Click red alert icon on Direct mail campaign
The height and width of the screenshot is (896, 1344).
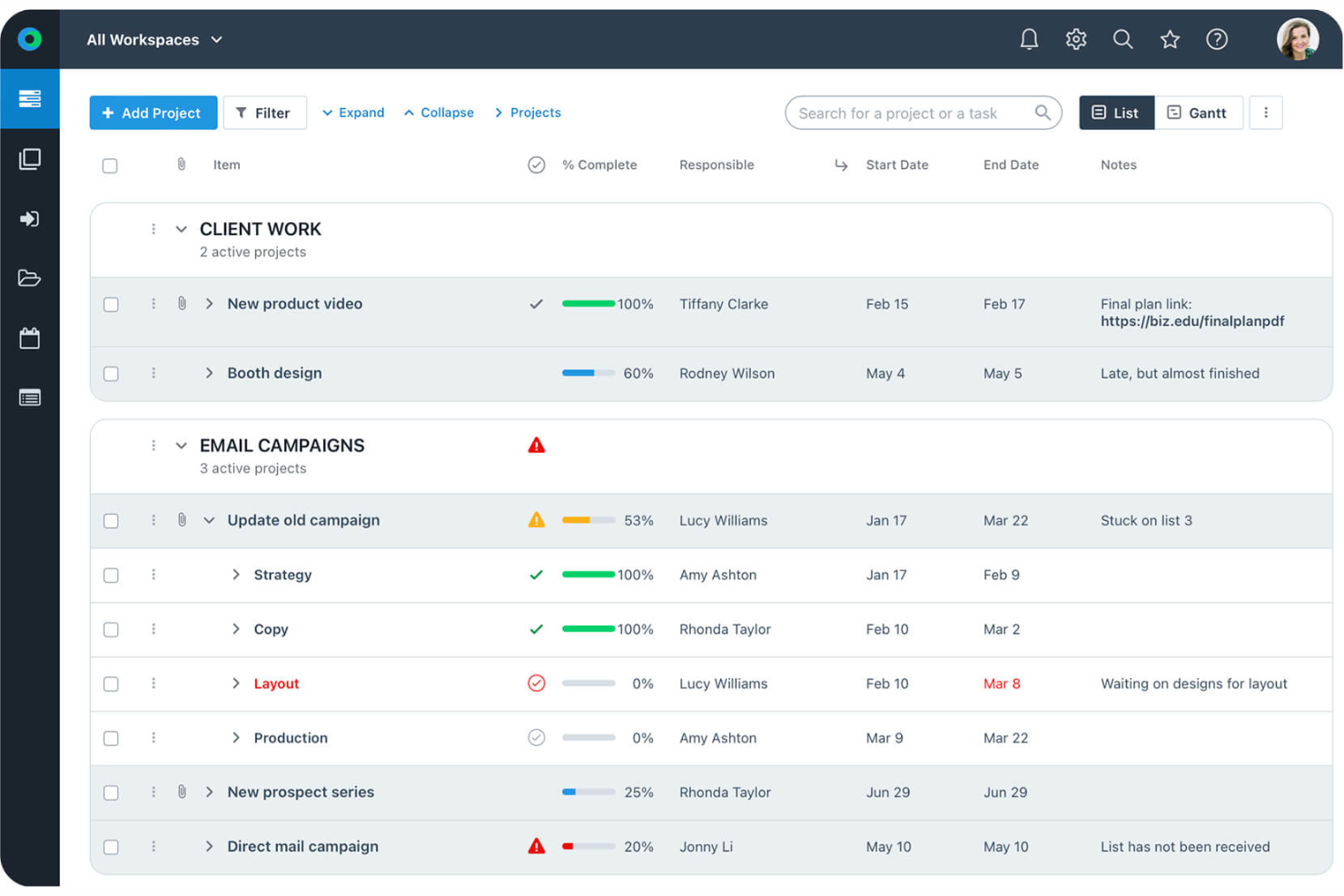coord(537,846)
